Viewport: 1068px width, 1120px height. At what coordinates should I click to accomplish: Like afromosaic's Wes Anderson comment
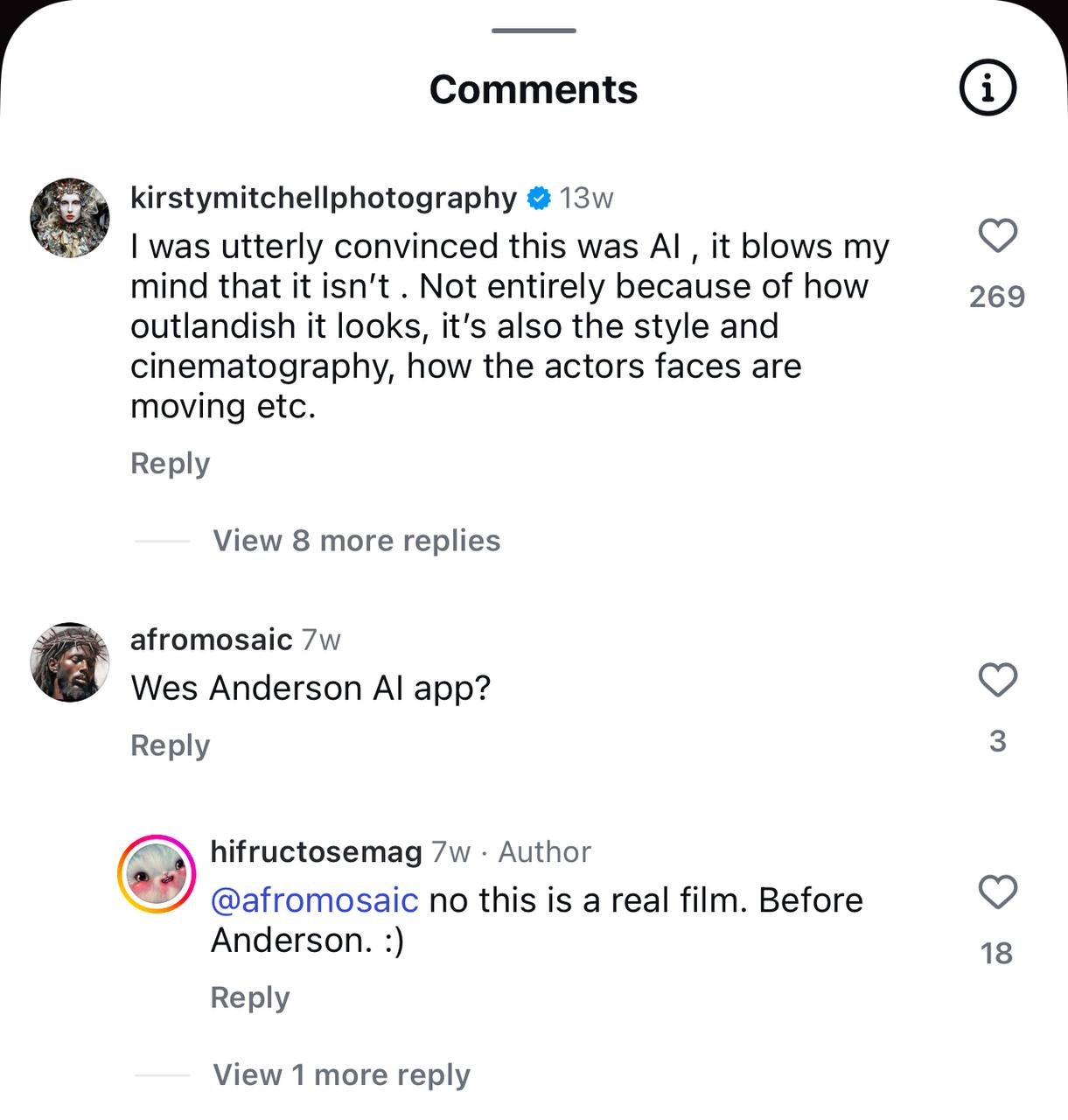(x=997, y=680)
